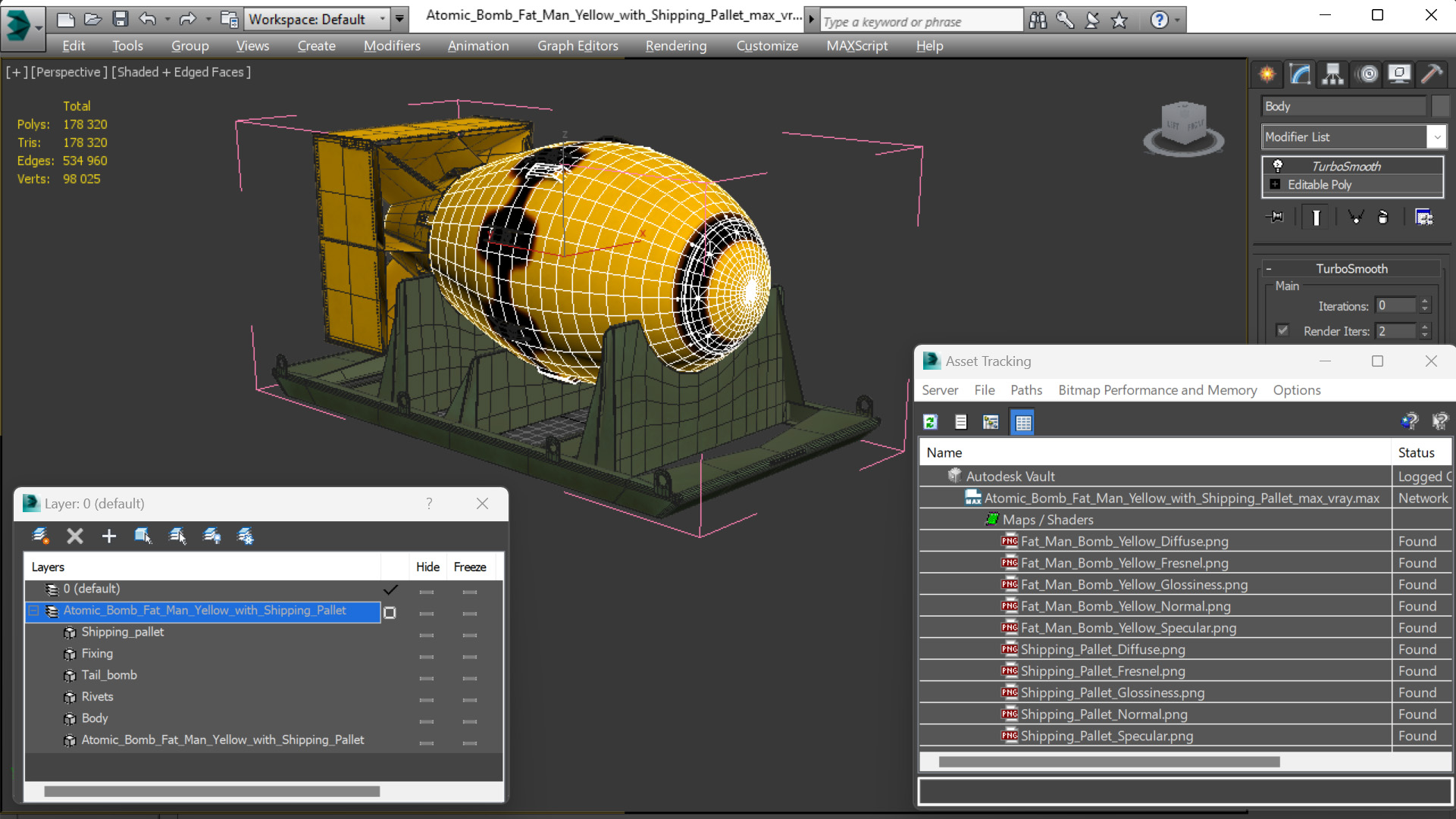
Task: Click the Undo arrow icon
Action: click(x=148, y=19)
